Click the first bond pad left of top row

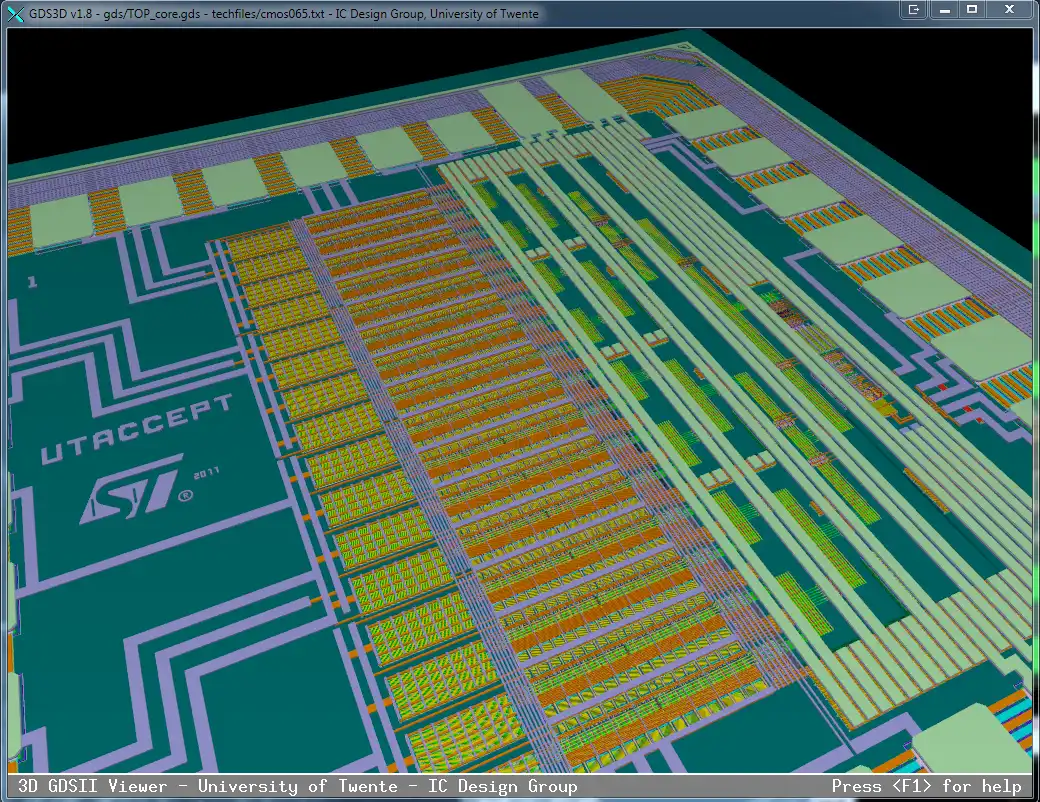click(x=60, y=222)
